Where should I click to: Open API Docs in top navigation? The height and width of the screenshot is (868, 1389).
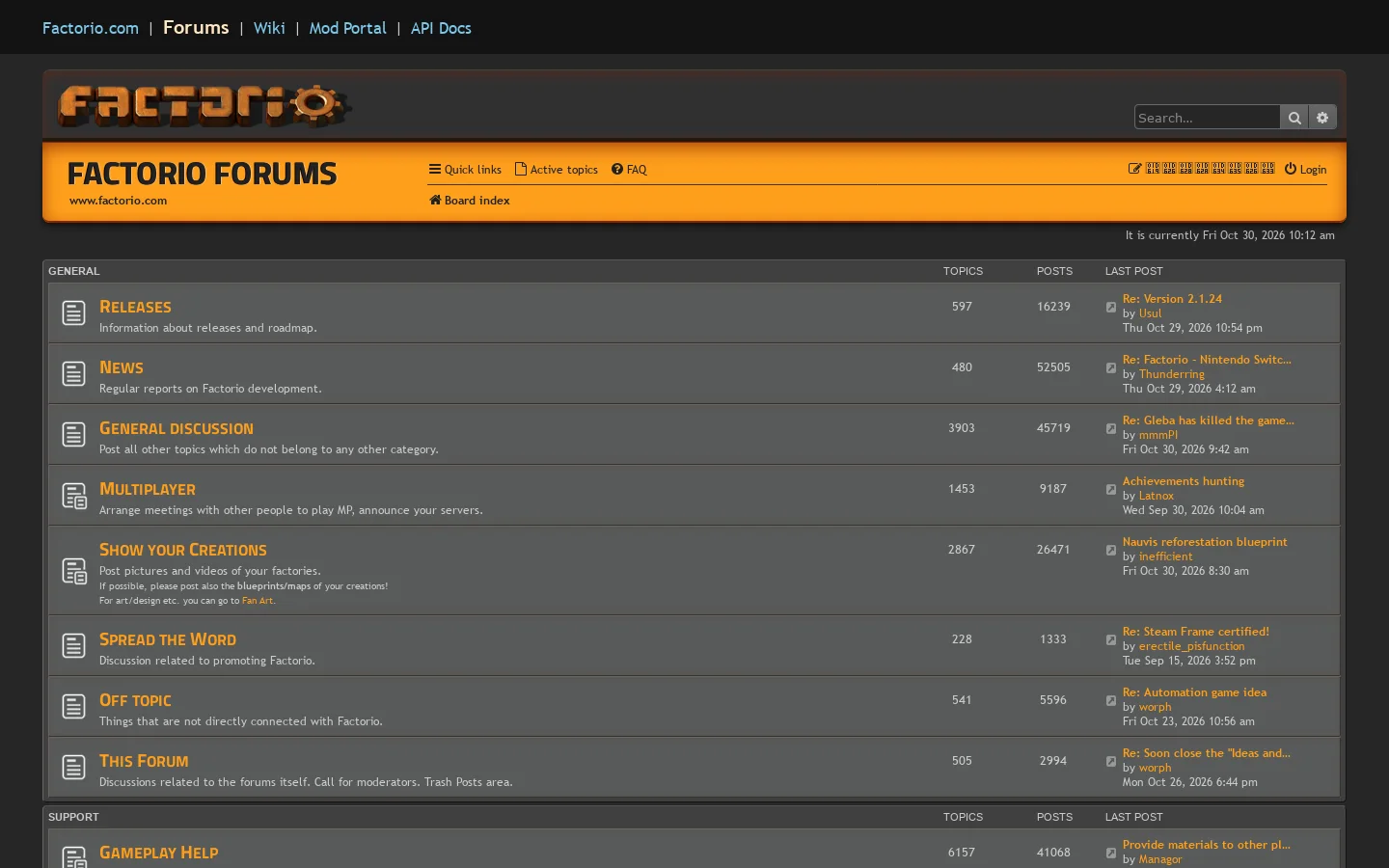441,28
